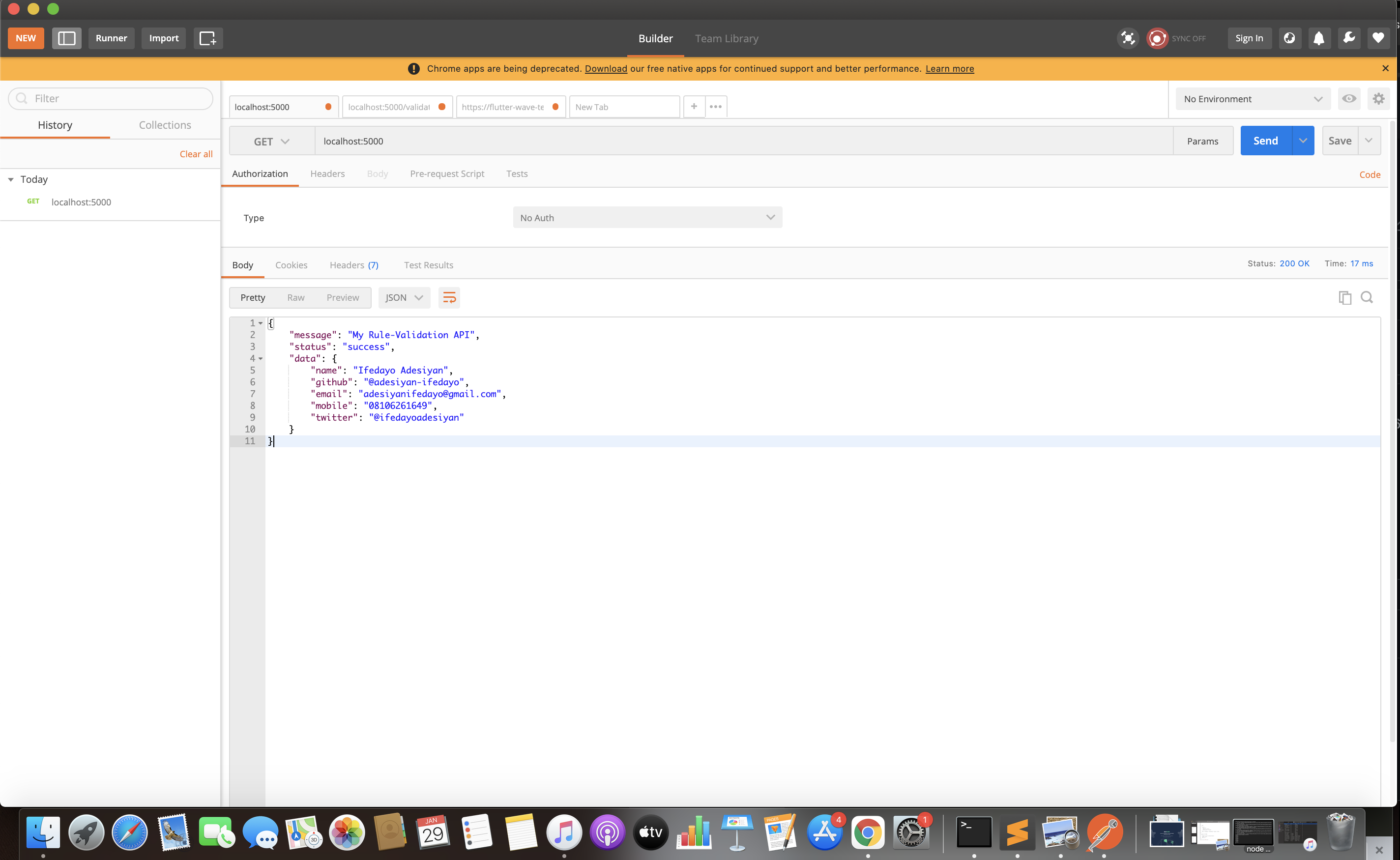Click the heart icon in toolbar
1400x860 pixels.
1378,38
